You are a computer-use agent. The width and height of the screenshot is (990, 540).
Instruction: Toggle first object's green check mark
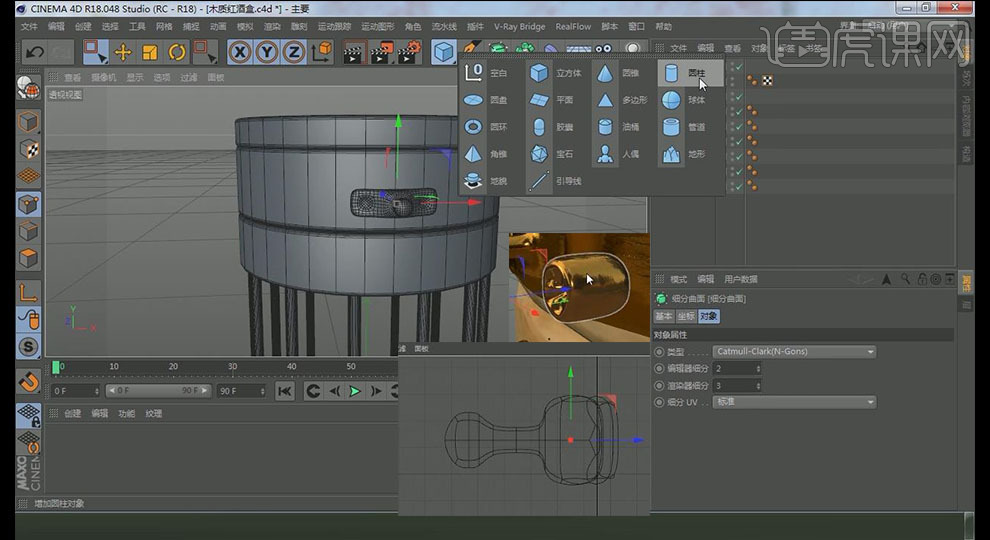pyautogui.click(x=739, y=66)
